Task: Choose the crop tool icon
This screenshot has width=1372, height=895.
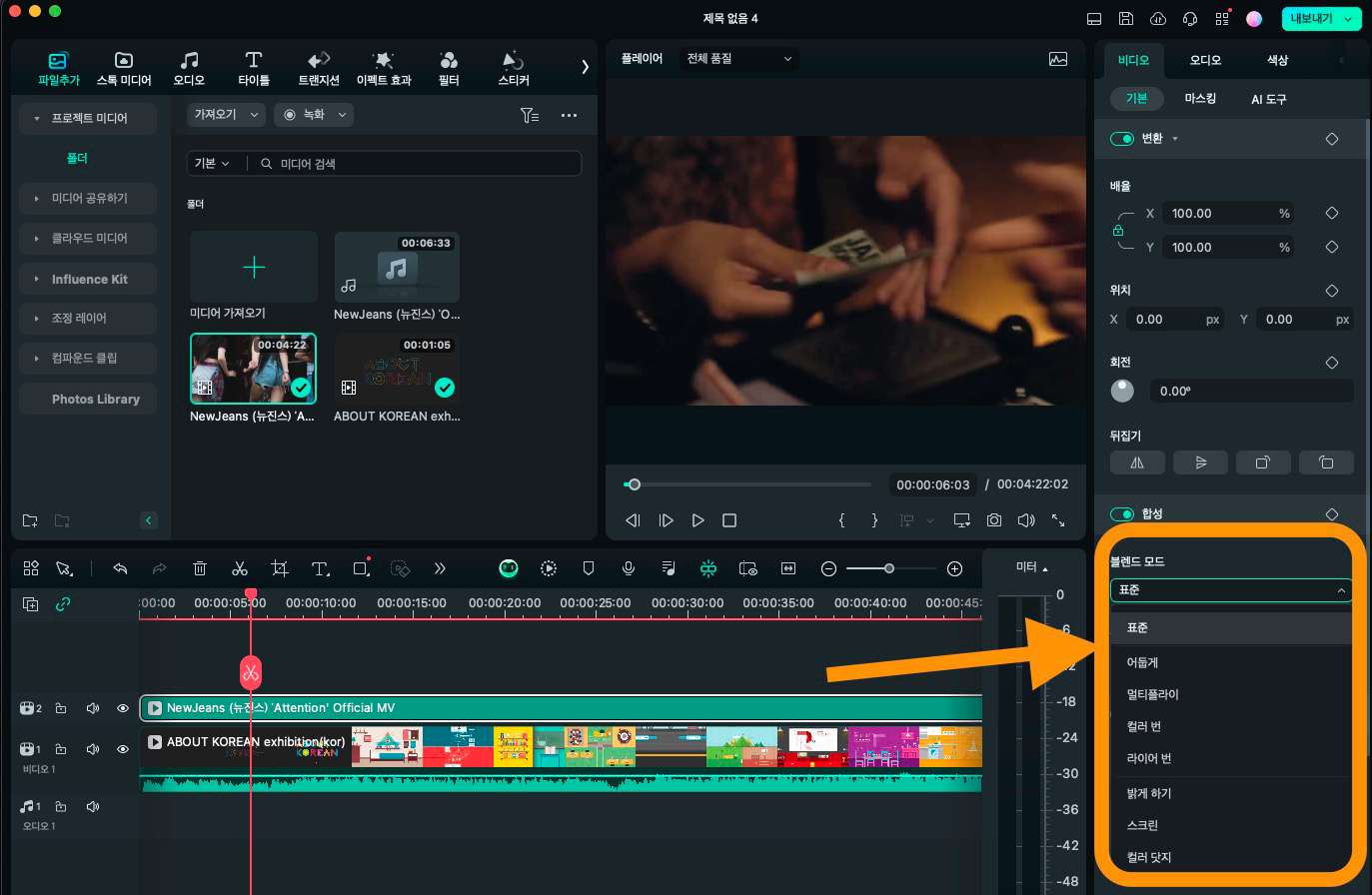Action: coord(280,568)
